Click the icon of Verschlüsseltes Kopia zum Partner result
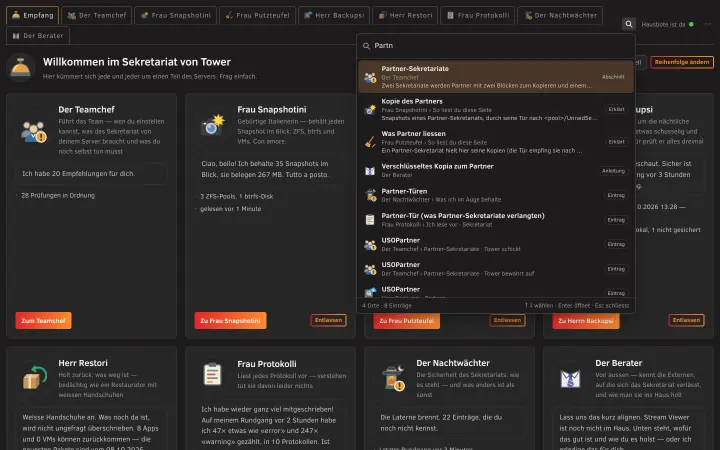 pyautogui.click(x=370, y=171)
